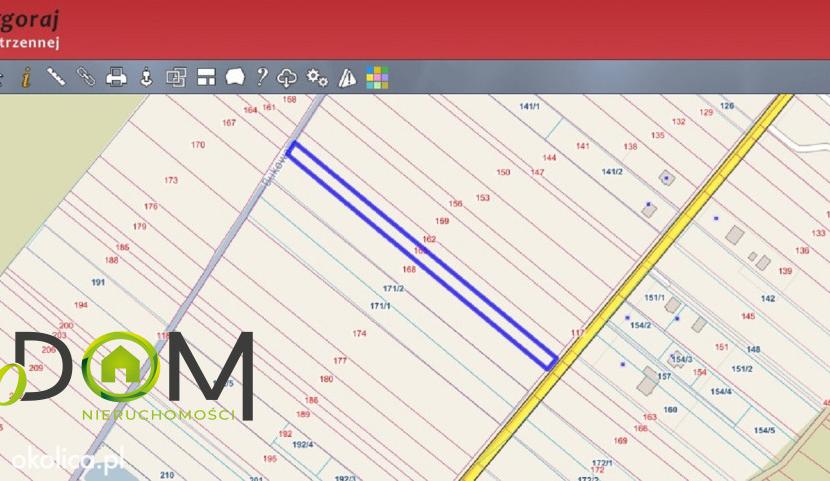
Task: Open the overlapping windows layers icon
Action: click(176, 77)
